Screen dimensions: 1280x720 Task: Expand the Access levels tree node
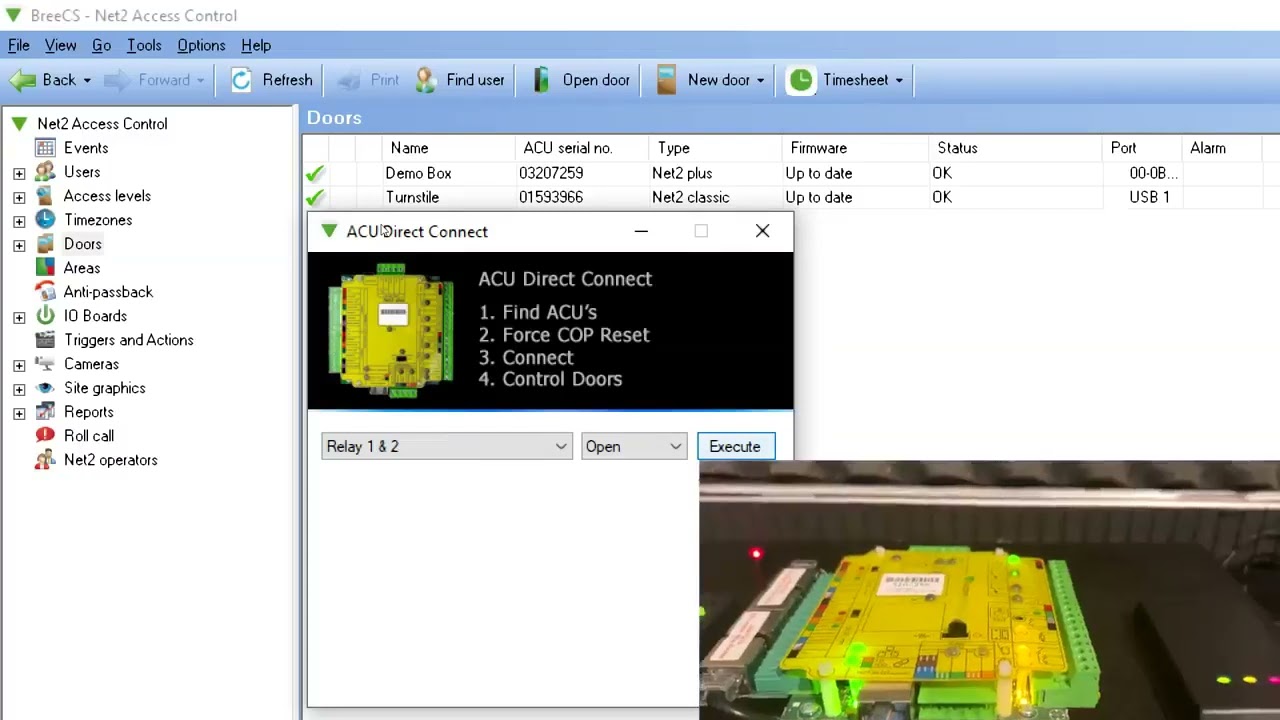tap(19, 197)
